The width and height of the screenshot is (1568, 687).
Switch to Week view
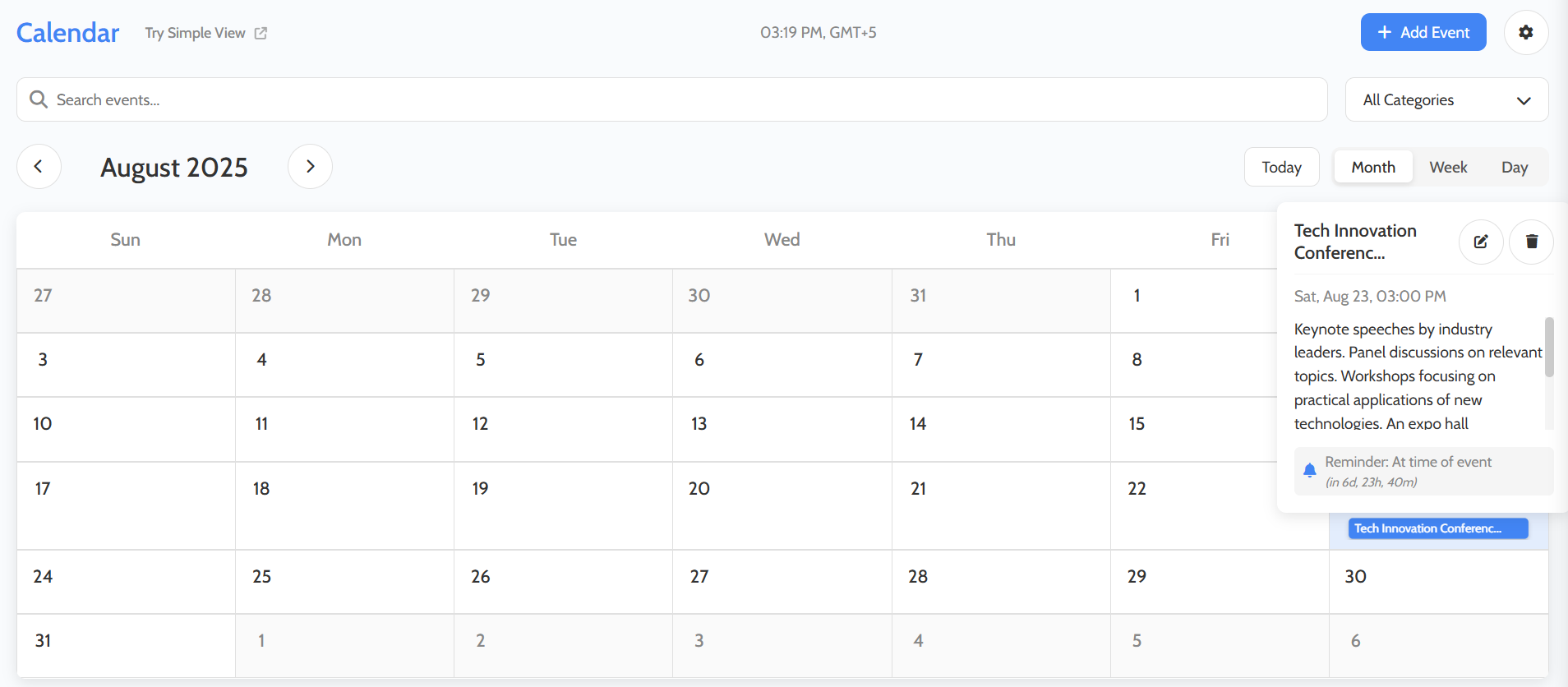click(1448, 167)
